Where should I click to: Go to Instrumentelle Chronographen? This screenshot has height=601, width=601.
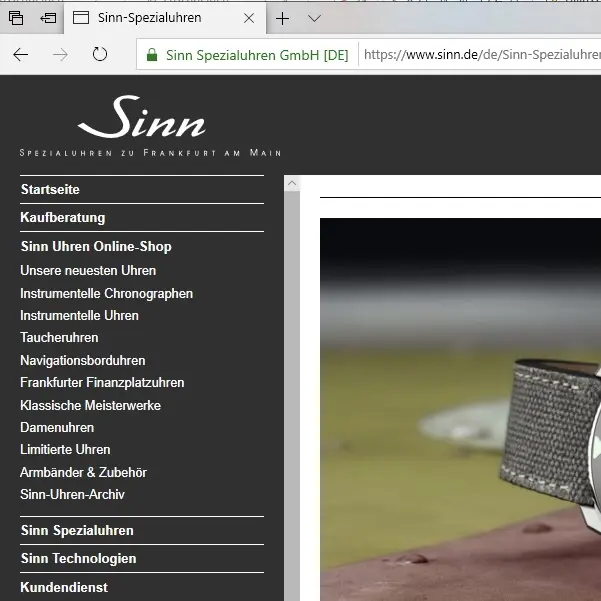coord(106,293)
